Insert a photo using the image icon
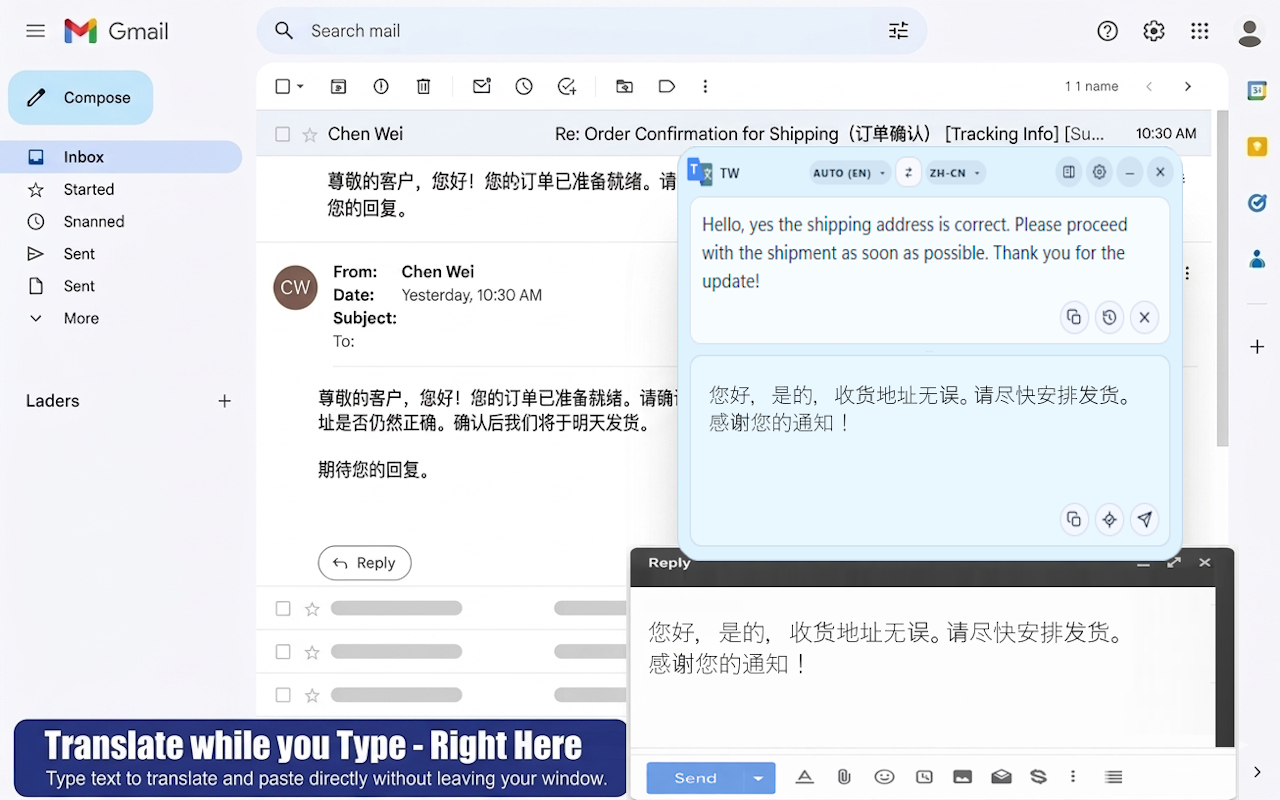Screen dimensions: 1280x800 962,776
